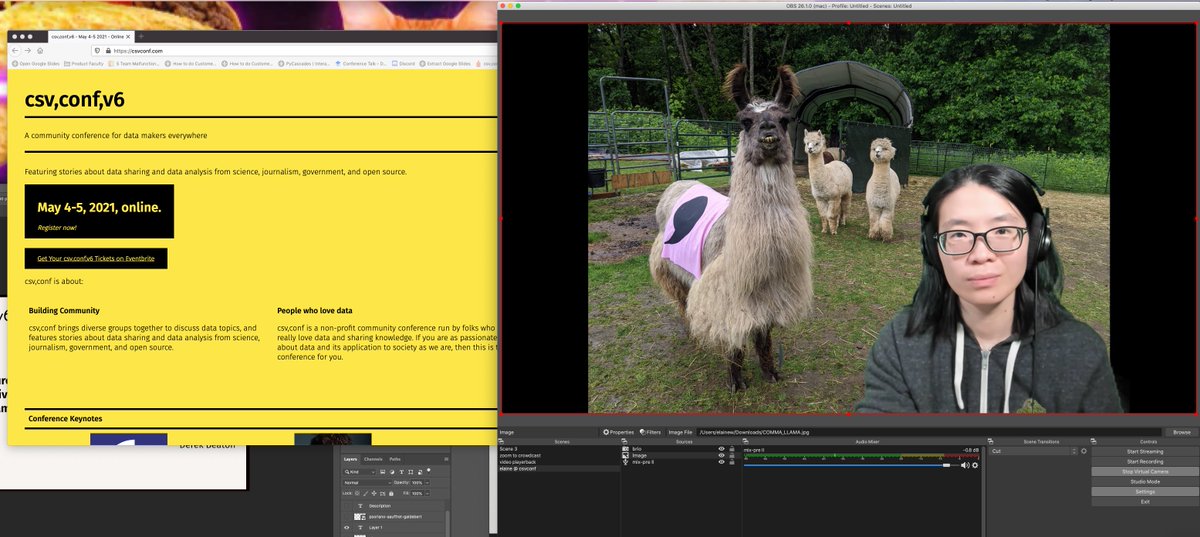
Task: Lock transparent pixels in Photoshop Layers panel
Action: (x=357, y=493)
